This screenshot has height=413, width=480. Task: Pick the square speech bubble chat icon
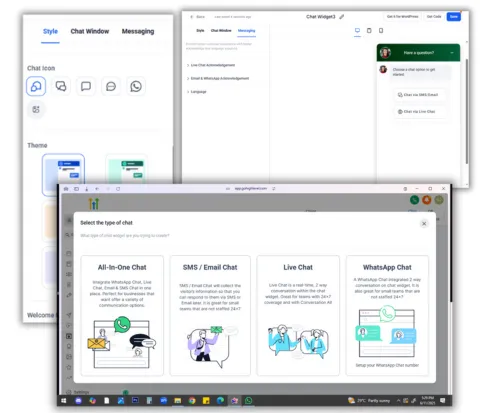click(86, 86)
